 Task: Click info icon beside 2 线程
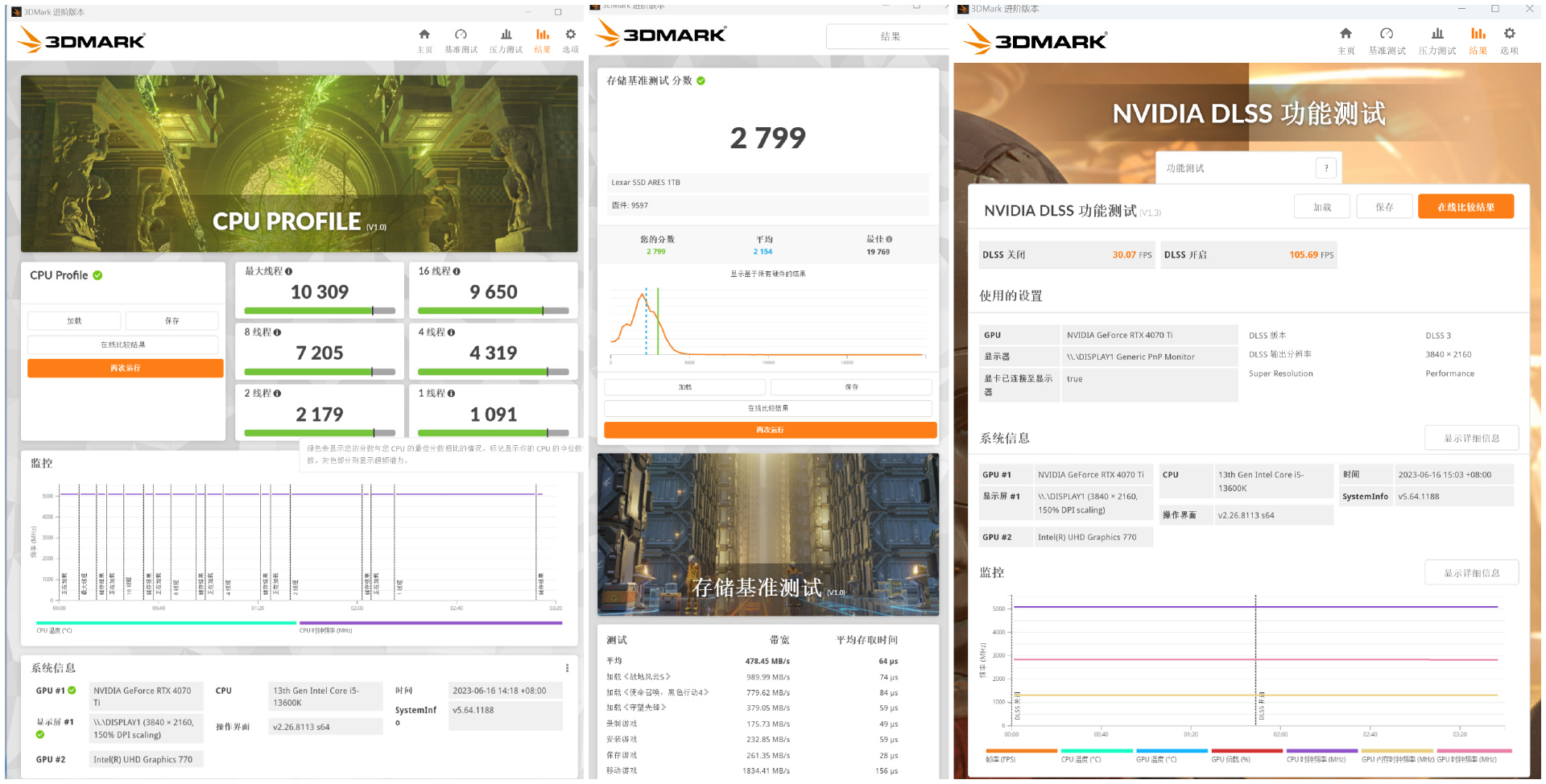pos(277,394)
